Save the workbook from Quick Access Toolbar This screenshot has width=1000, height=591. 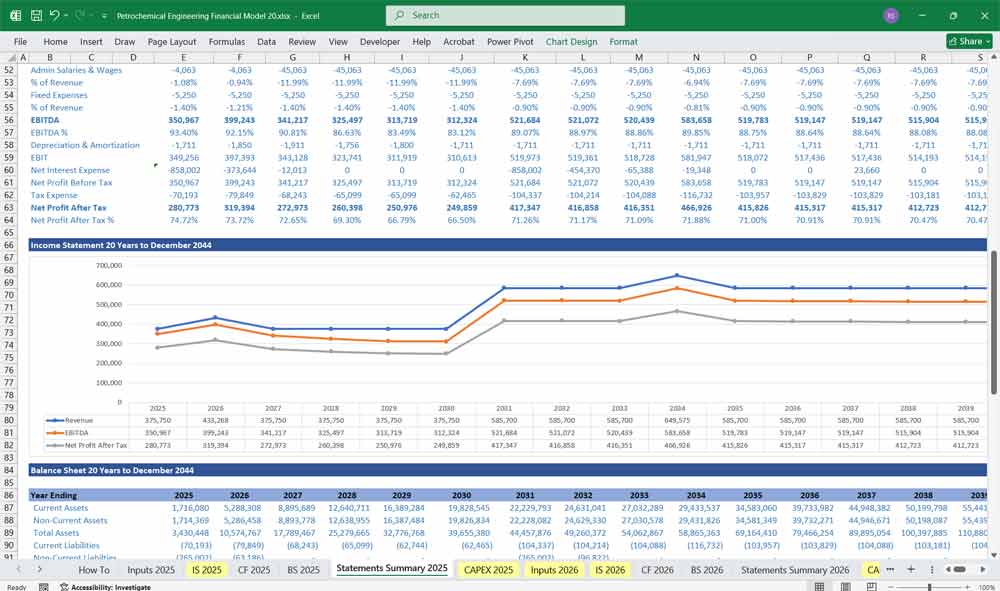tap(35, 15)
